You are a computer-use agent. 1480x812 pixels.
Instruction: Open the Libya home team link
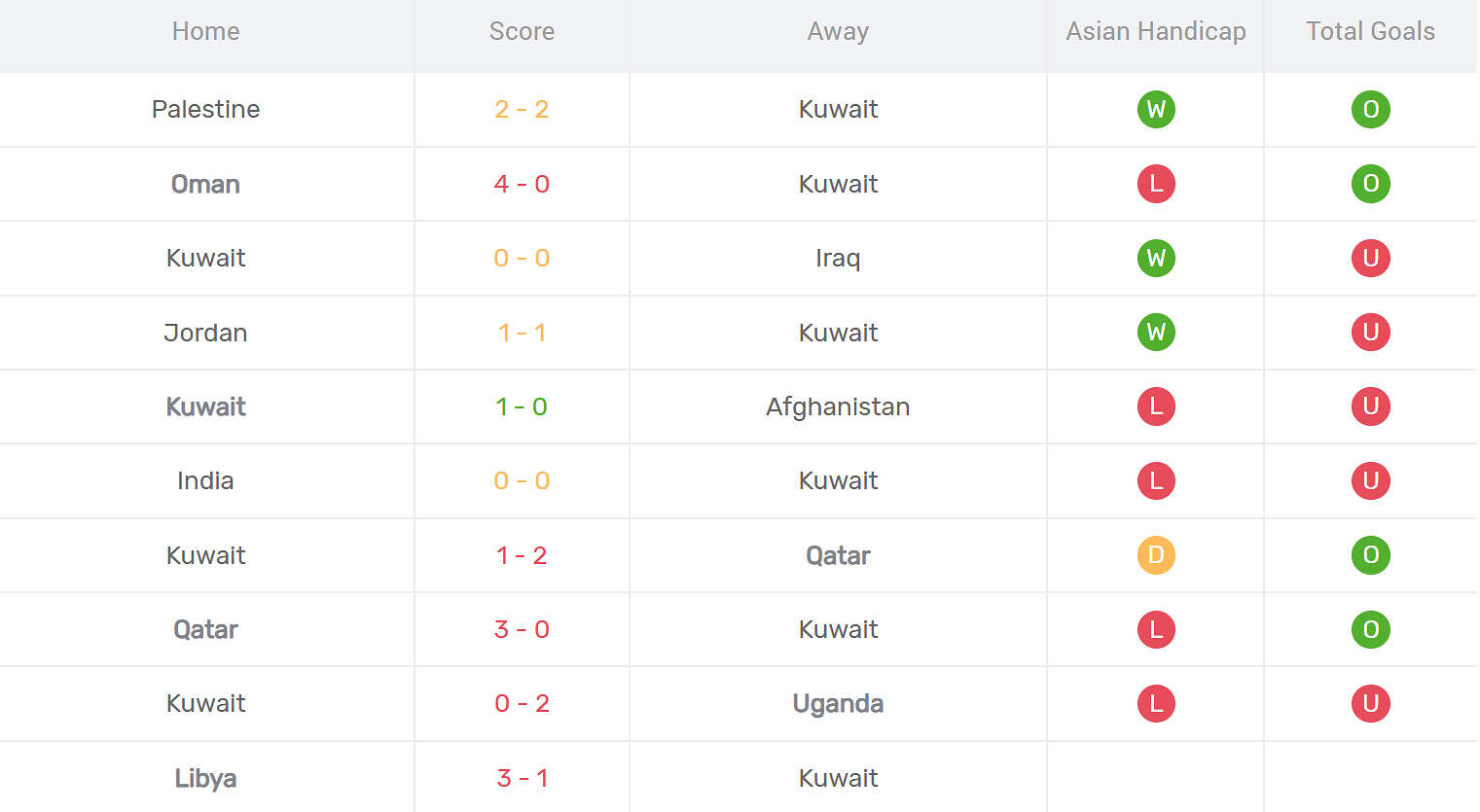point(205,778)
